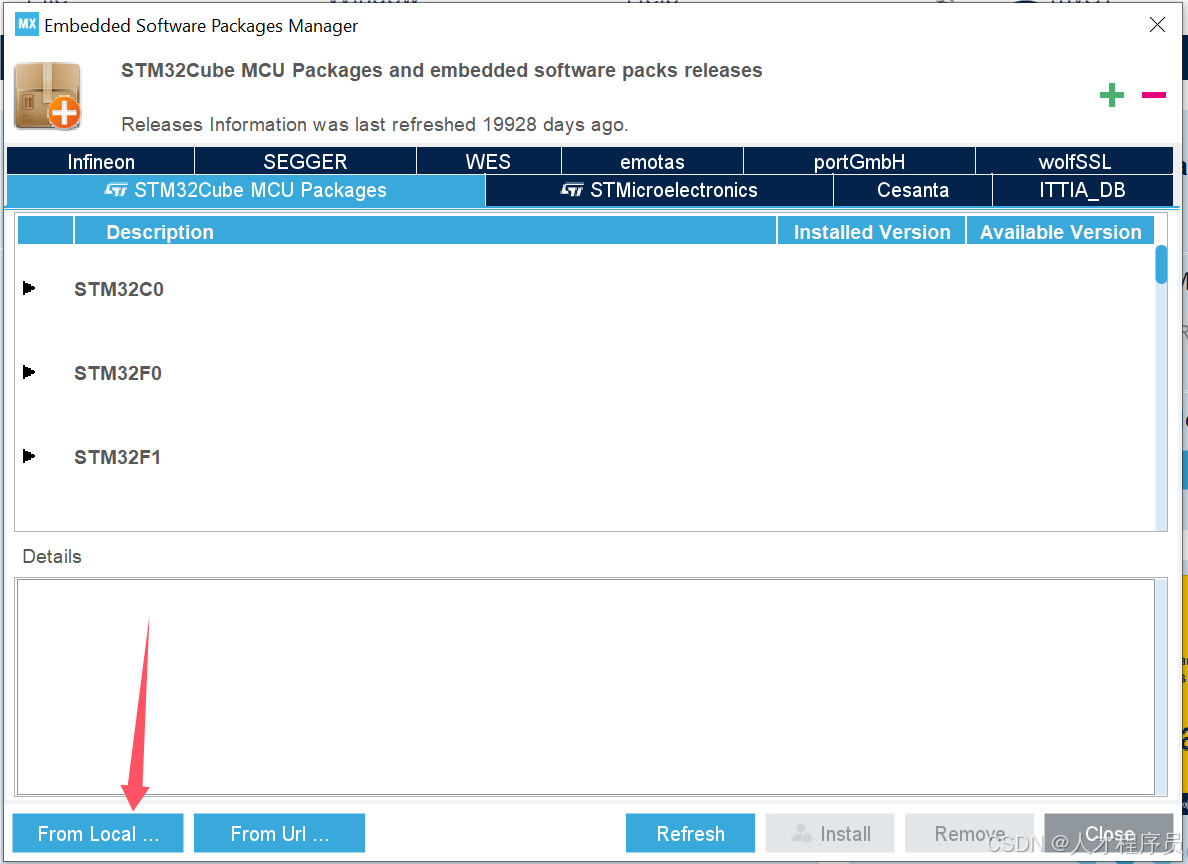
Task: Click the 'Releases Information was last refreshed' text
Action: [x=375, y=124]
